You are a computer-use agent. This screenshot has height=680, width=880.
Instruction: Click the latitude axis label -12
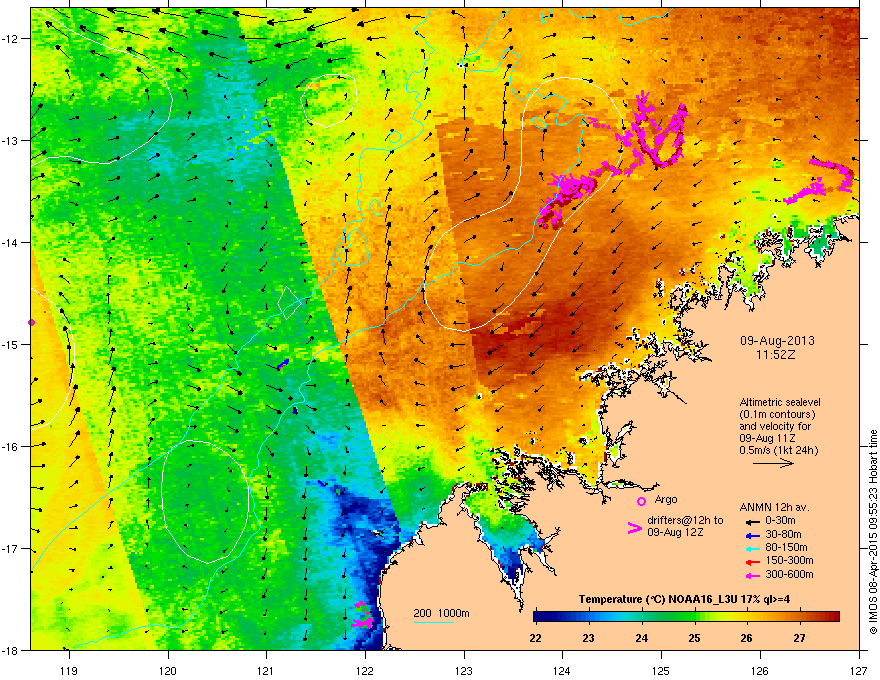click(10, 39)
